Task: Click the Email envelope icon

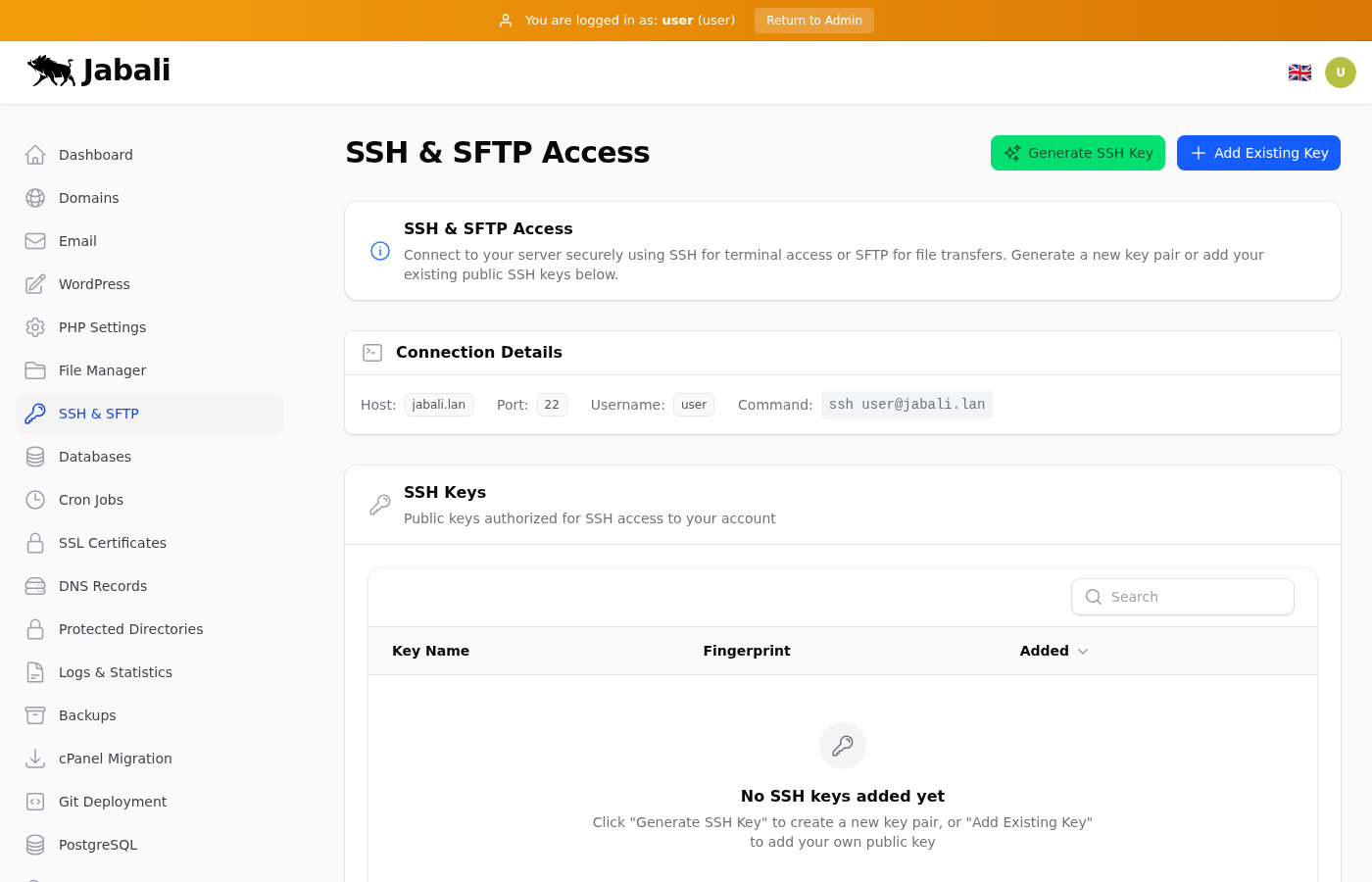Action: (35, 241)
